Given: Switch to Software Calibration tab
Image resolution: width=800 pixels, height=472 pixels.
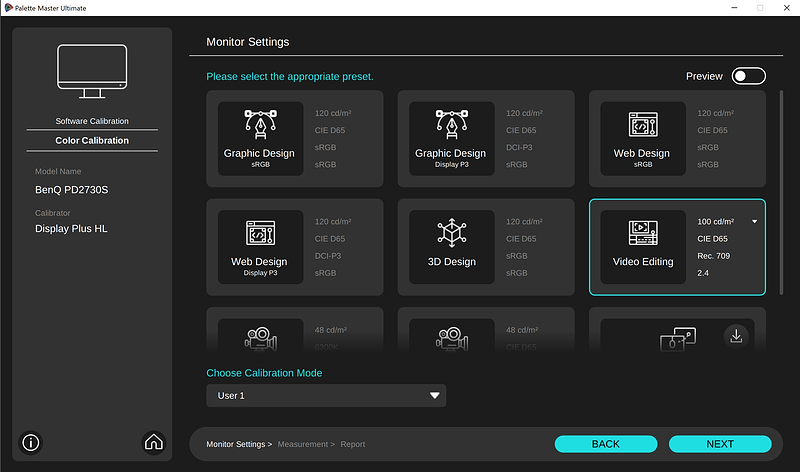Looking at the screenshot, I should (x=92, y=121).
